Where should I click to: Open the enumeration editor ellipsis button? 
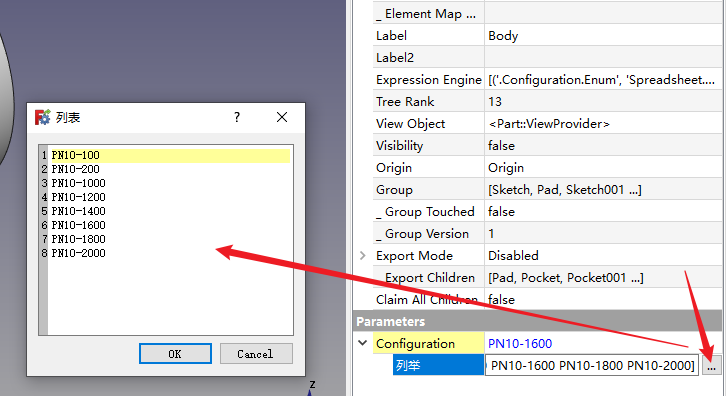[712, 366]
